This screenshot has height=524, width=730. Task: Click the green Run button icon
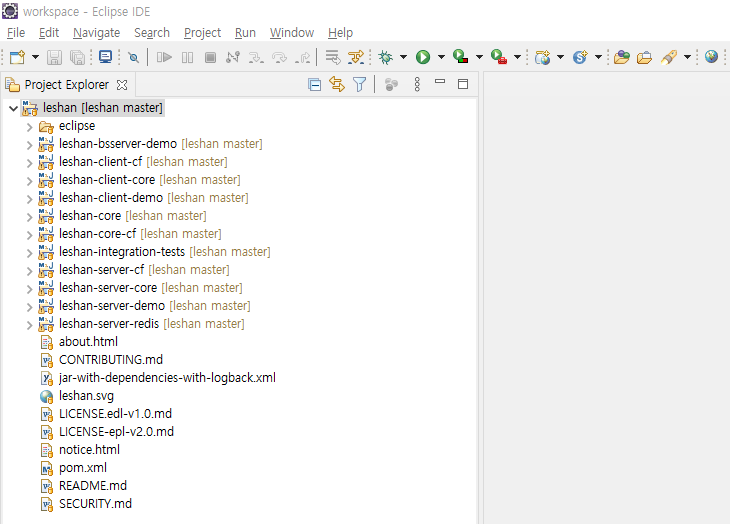coord(423,57)
